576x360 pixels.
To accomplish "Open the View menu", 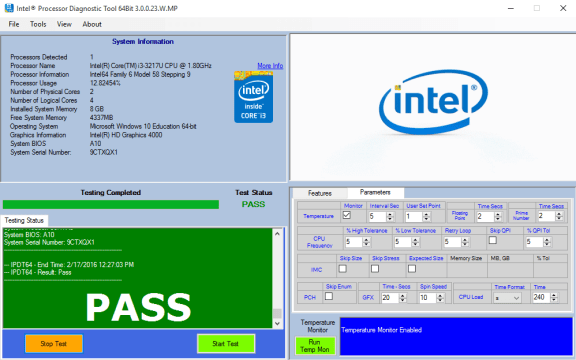I will click(x=64, y=24).
